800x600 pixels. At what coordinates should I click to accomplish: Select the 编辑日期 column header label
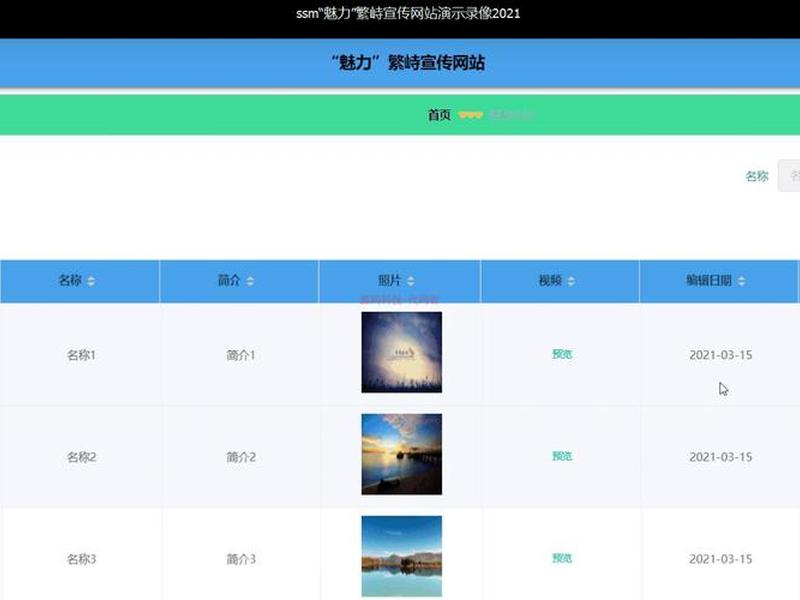(x=709, y=280)
